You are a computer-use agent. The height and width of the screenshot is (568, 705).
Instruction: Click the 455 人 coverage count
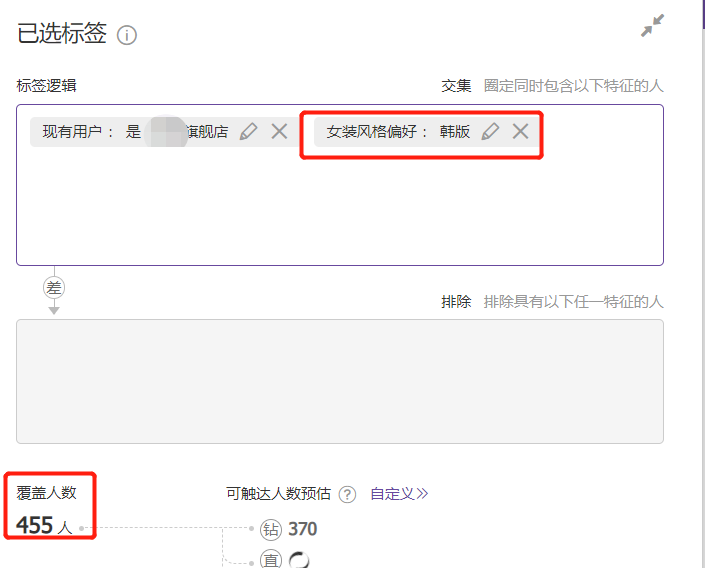(x=44, y=525)
